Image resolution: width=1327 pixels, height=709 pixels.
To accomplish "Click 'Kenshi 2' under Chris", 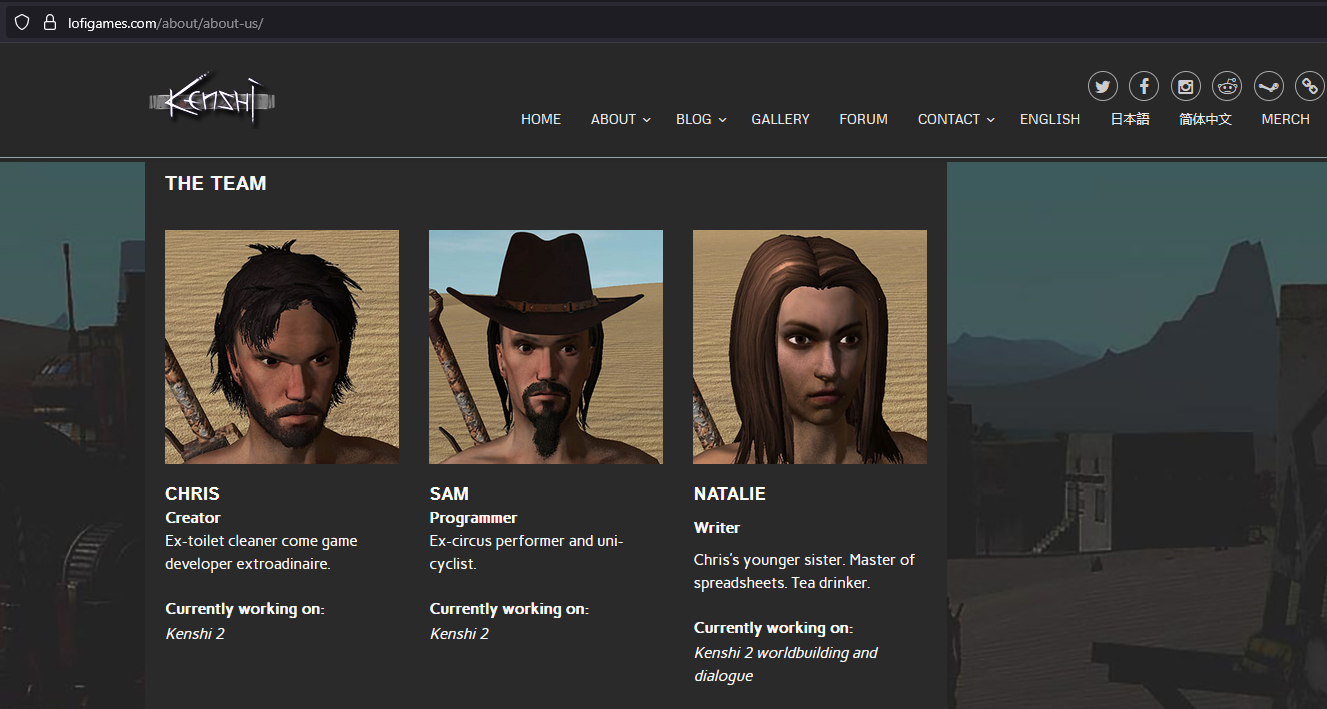I will [x=195, y=634].
